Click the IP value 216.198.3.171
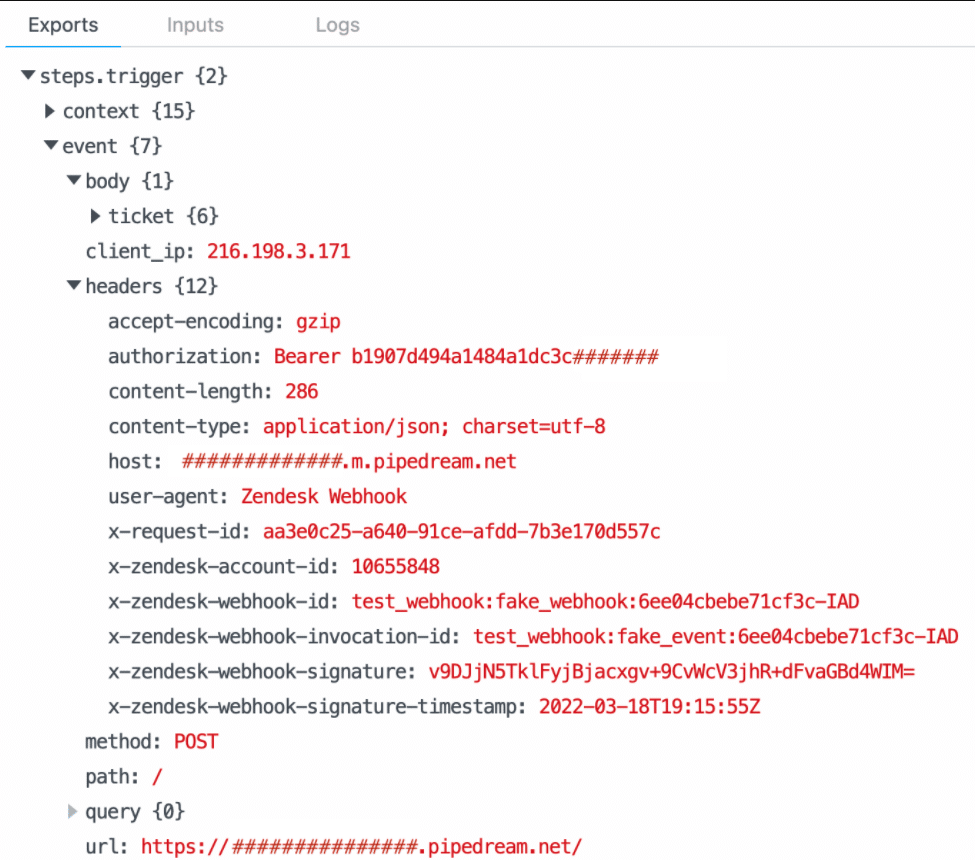975x860 pixels. [279, 251]
